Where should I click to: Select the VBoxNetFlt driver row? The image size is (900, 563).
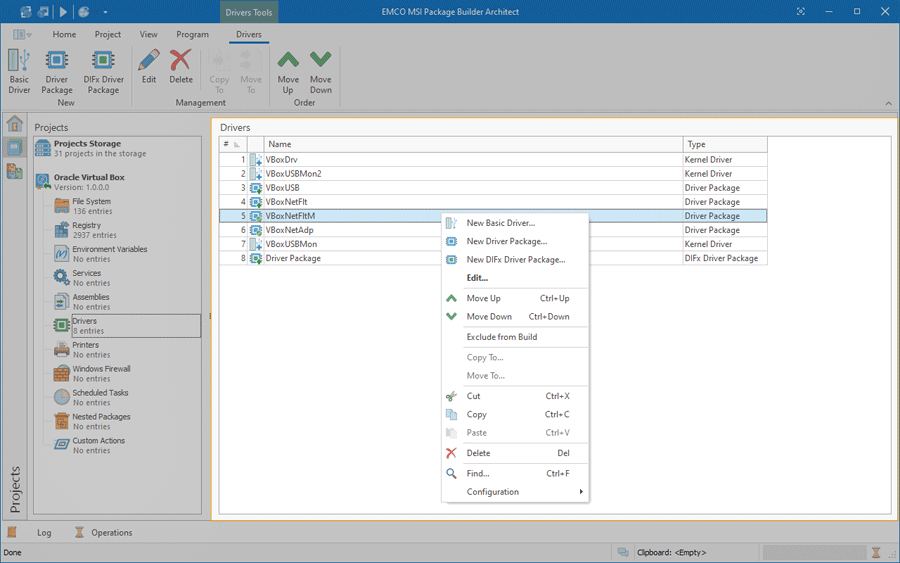tap(493, 201)
